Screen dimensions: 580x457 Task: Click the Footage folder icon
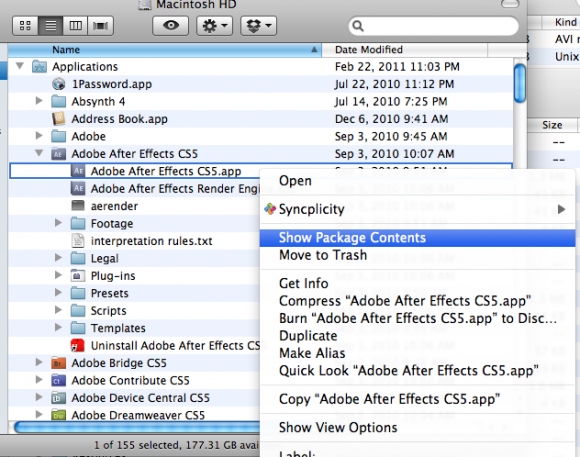tap(78, 224)
